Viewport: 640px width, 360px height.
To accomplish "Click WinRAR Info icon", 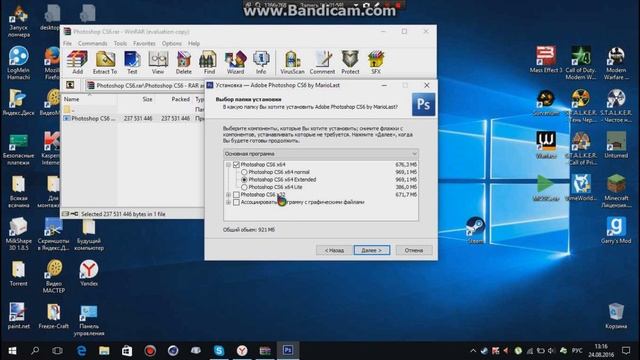I will (x=261, y=62).
